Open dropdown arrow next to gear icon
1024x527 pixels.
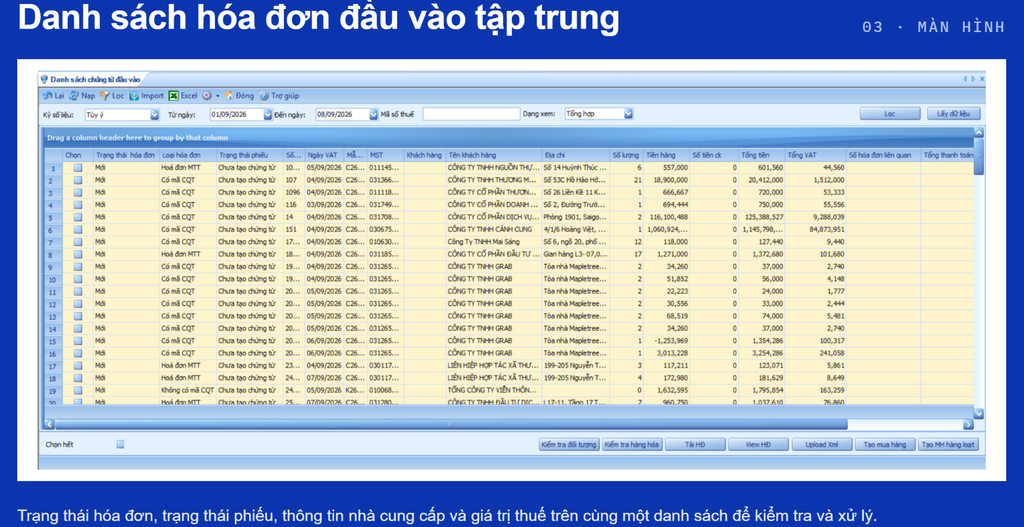pyautogui.click(x=217, y=96)
